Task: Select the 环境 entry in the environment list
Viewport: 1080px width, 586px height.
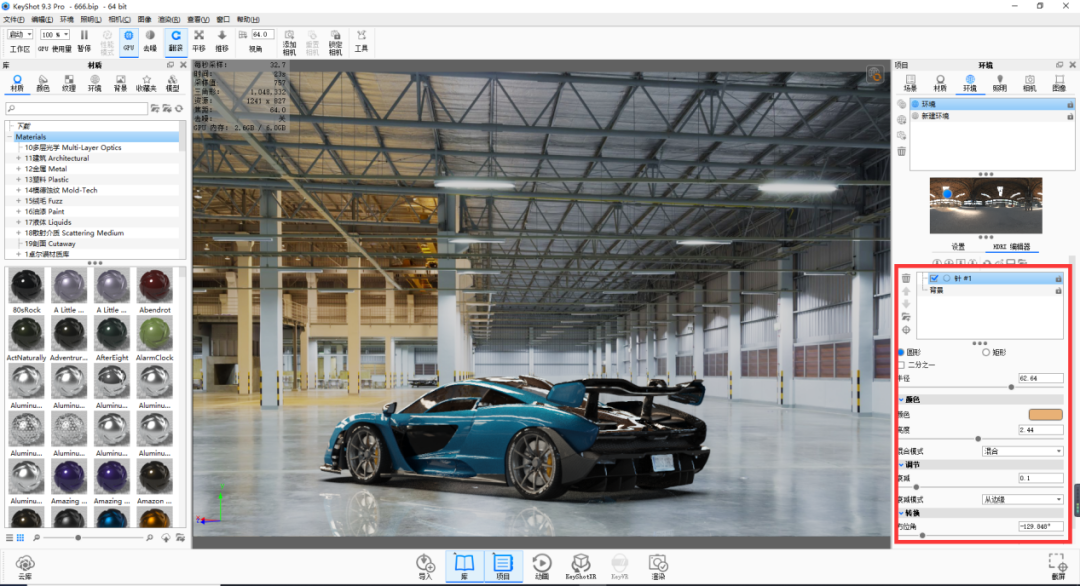Action: (991, 104)
